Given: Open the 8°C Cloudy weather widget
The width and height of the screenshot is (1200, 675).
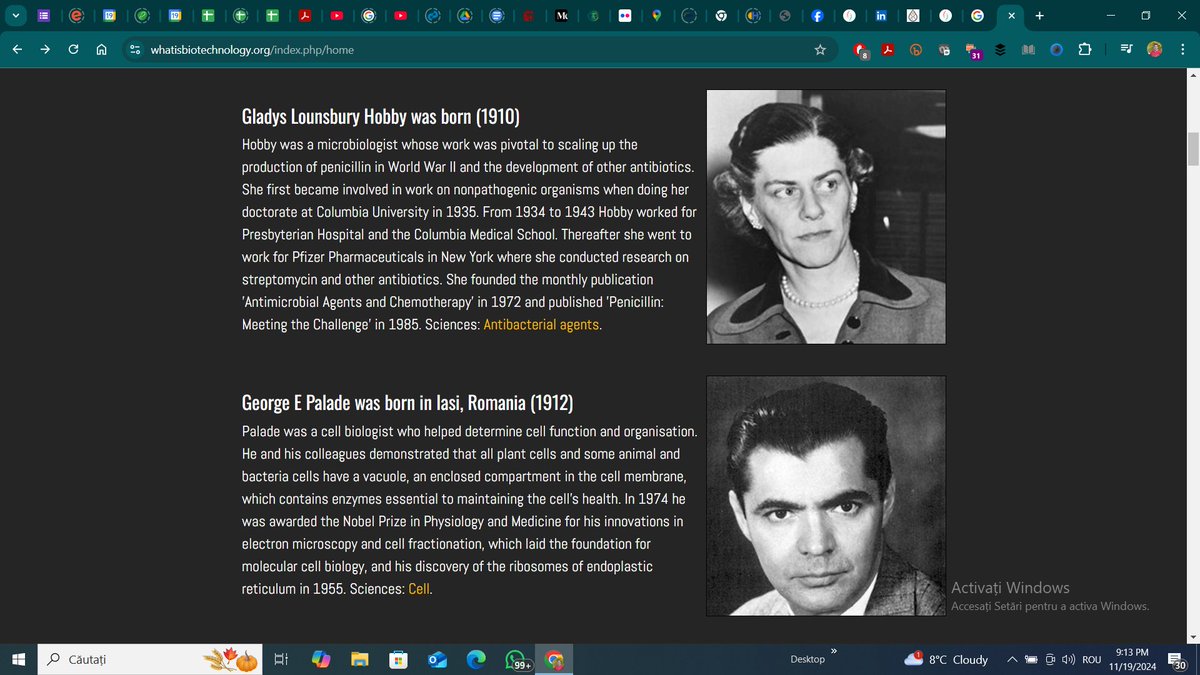Looking at the screenshot, I should pos(946,659).
